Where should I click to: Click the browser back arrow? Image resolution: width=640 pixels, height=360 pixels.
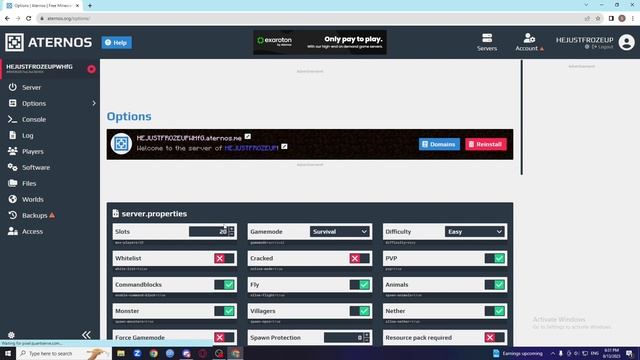(x=7, y=18)
